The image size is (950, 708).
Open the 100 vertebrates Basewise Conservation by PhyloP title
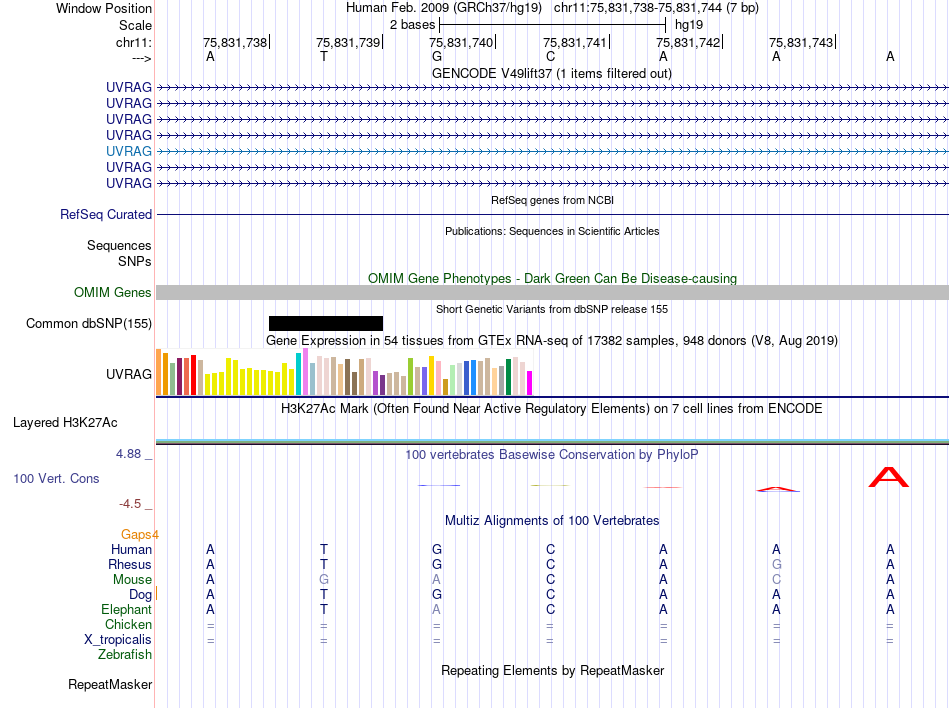[552, 454]
